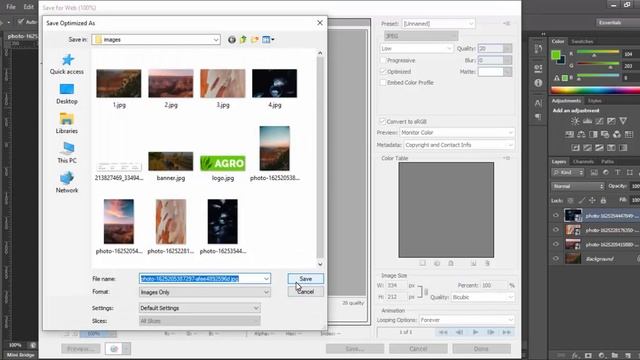The height and width of the screenshot is (360, 640).
Task: Add a Levels adjustment
Action: 587,121
